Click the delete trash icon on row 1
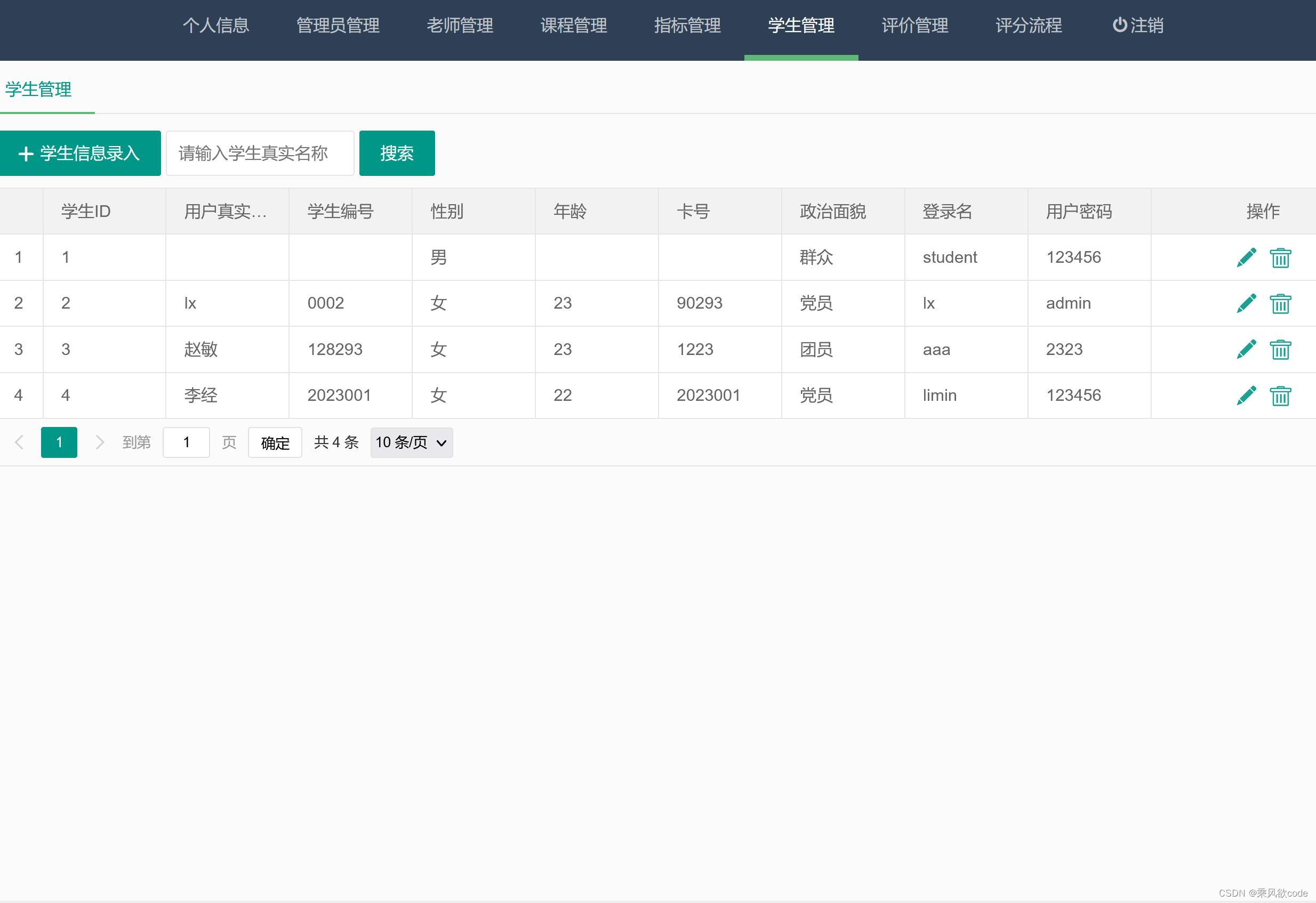 click(x=1280, y=257)
